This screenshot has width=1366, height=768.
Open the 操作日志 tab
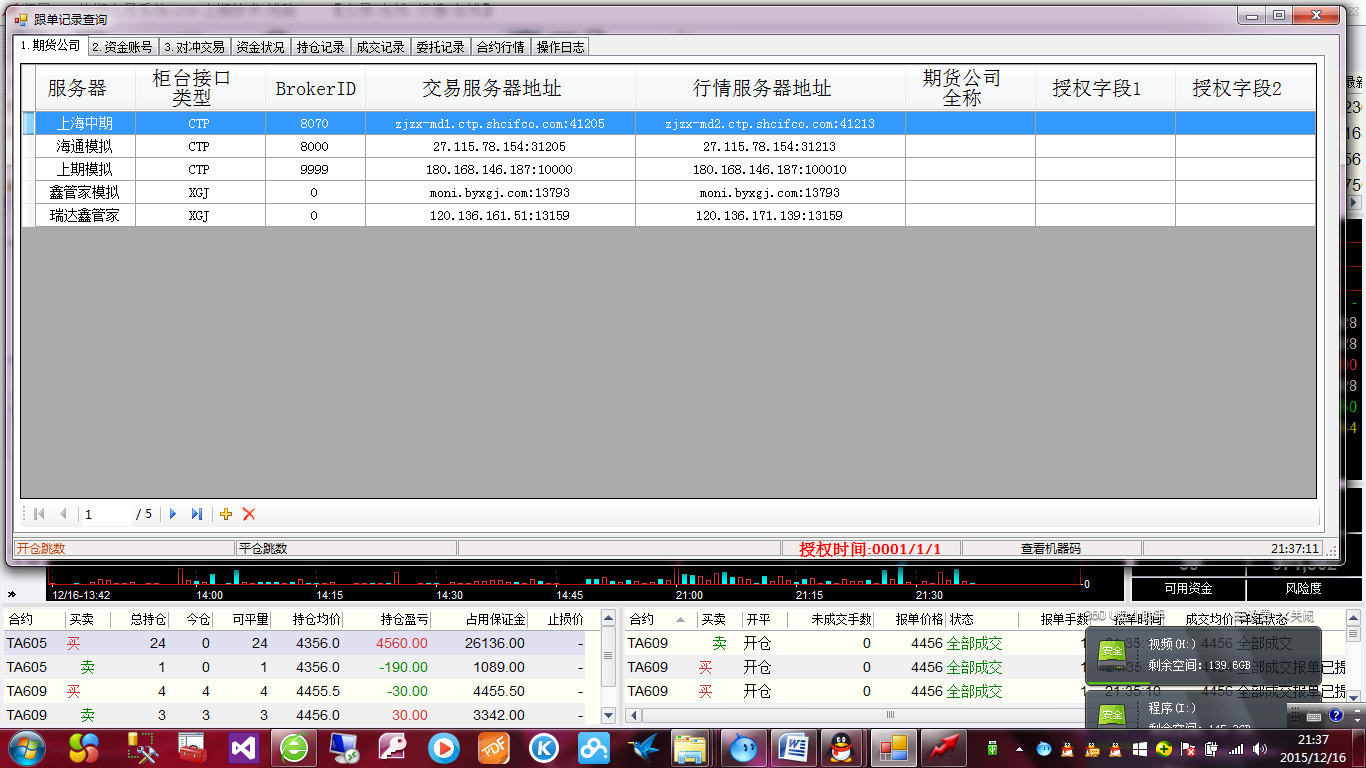pyautogui.click(x=561, y=47)
